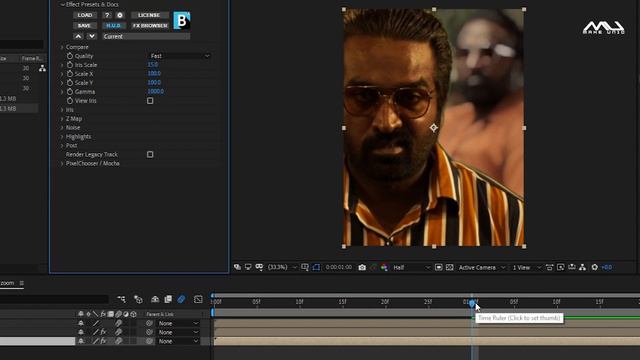The height and width of the screenshot is (360, 640).
Task: Click the Boris FX B logo
Action: [x=182, y=20]
